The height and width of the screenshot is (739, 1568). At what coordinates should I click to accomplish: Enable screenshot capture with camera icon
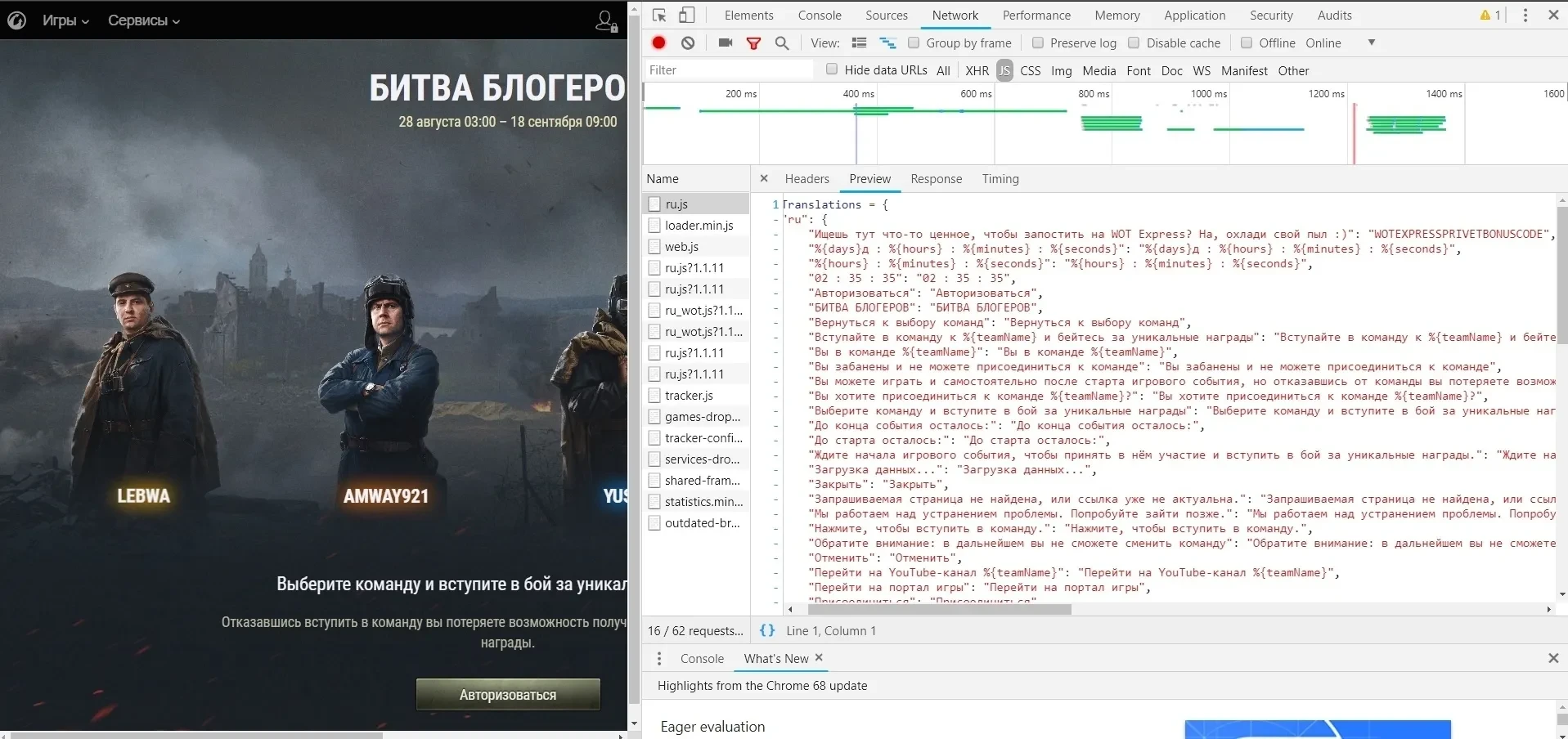724,43
